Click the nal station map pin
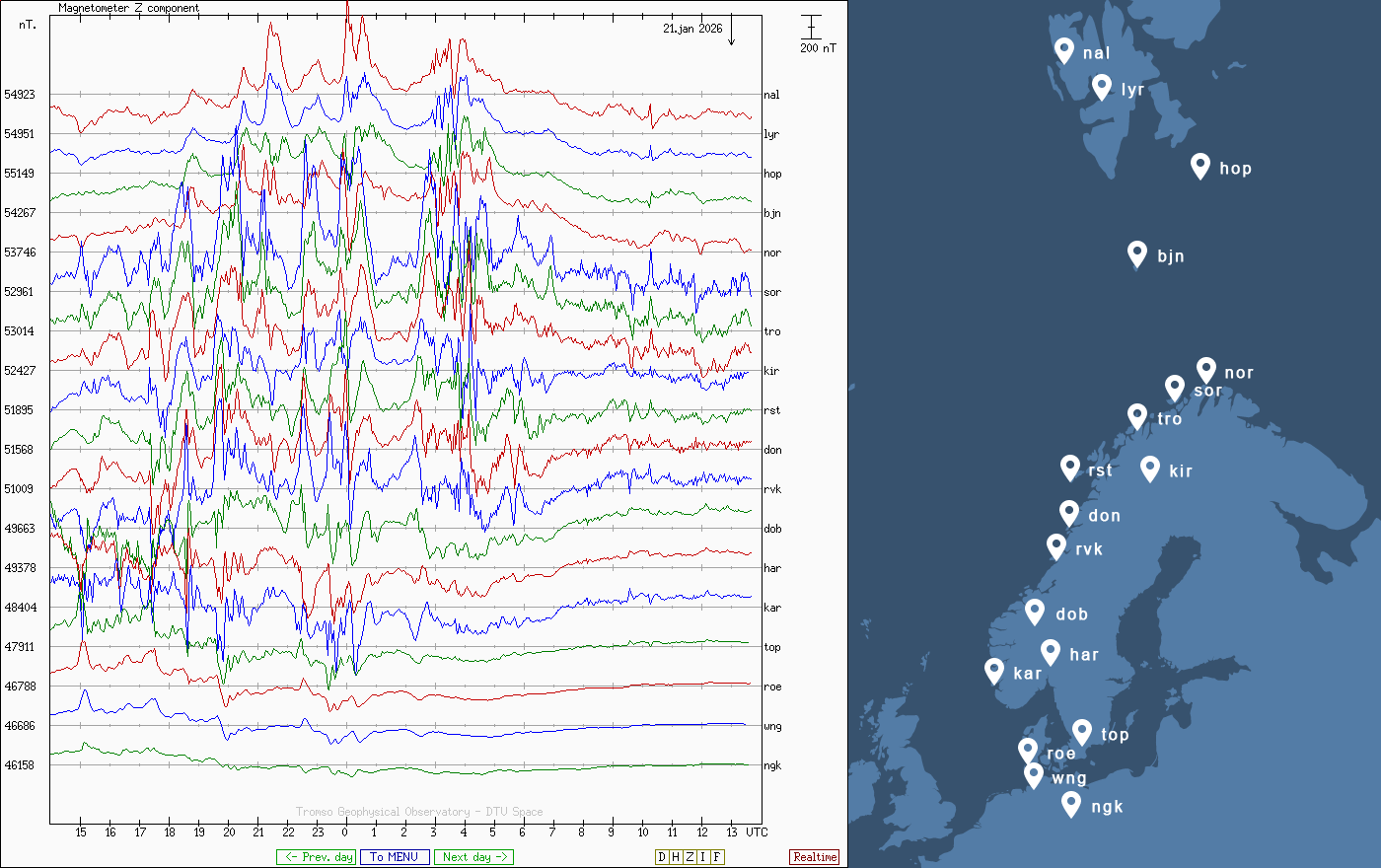Viewport: 1381px width, 868px height. 1063,50
